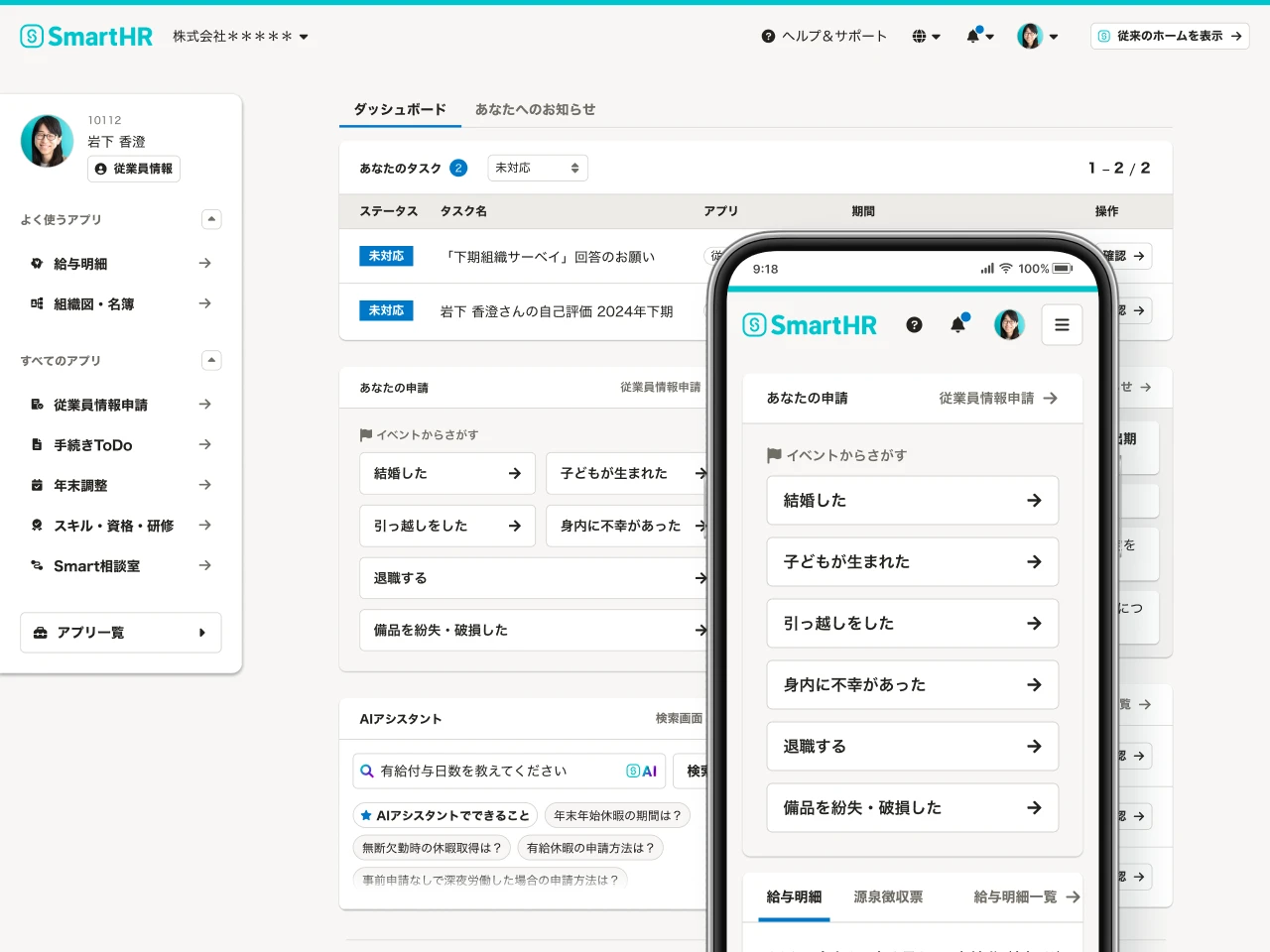1270x952 pixels.
Task: Click the 給与明細 sidebar icon
Action: tap(37, 264)
